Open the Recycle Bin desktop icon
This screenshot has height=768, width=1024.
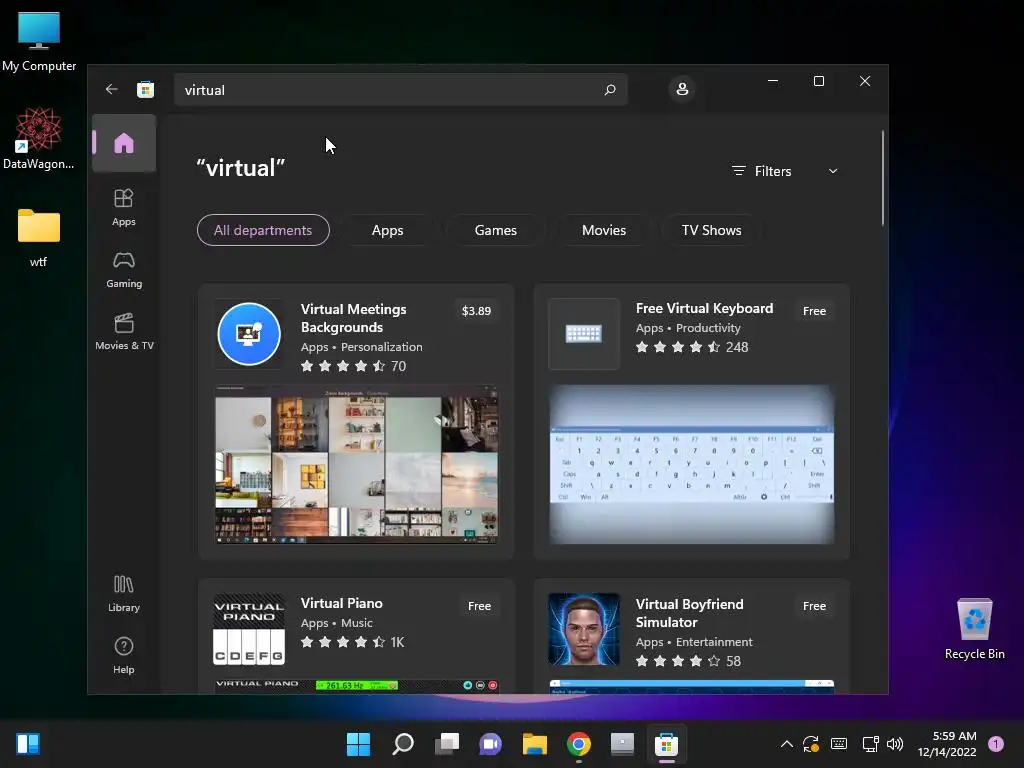point(974,629)
